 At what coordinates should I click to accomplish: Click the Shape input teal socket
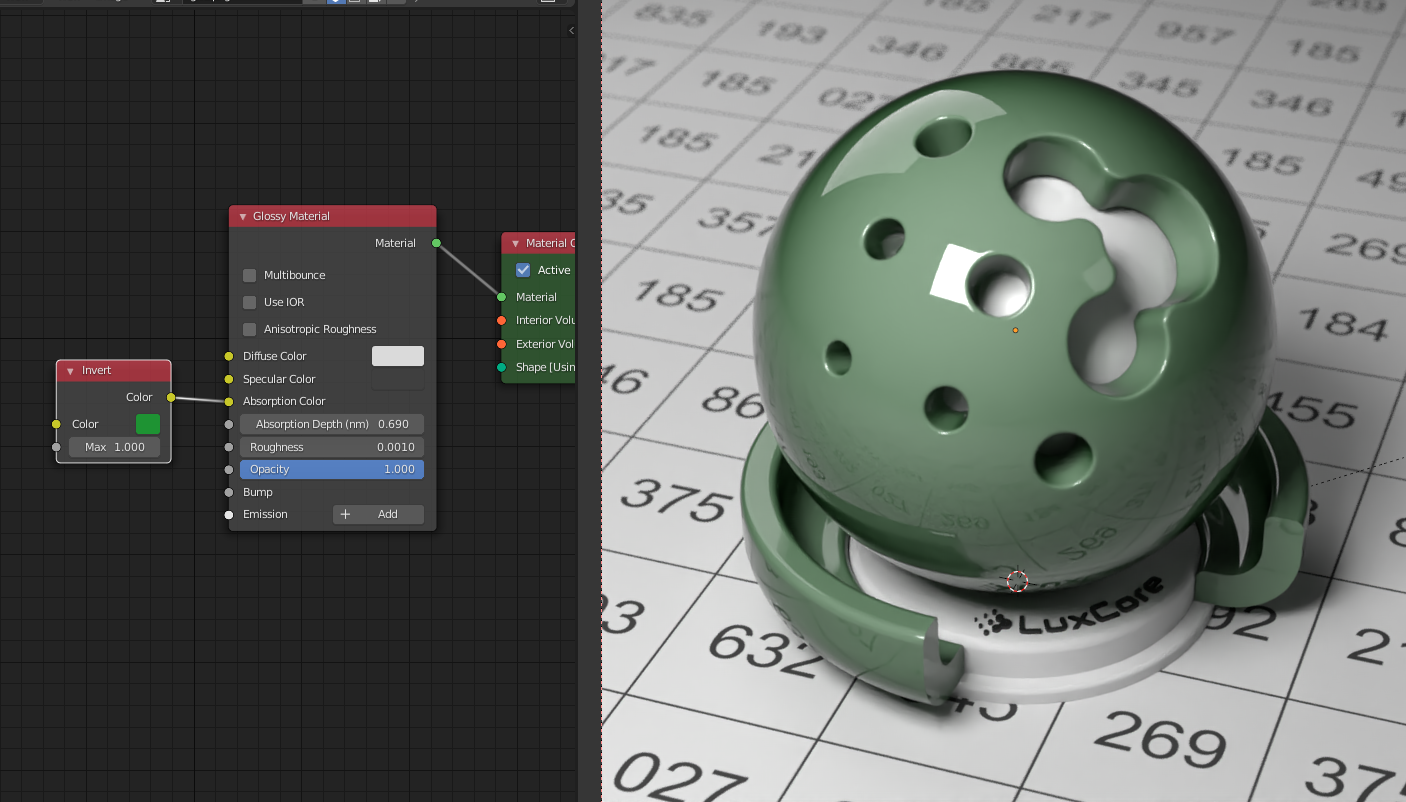click(502, 367)
